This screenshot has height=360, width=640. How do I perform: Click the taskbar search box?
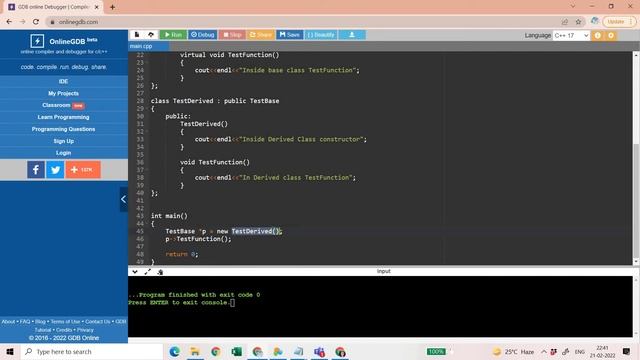coord(92,351)
